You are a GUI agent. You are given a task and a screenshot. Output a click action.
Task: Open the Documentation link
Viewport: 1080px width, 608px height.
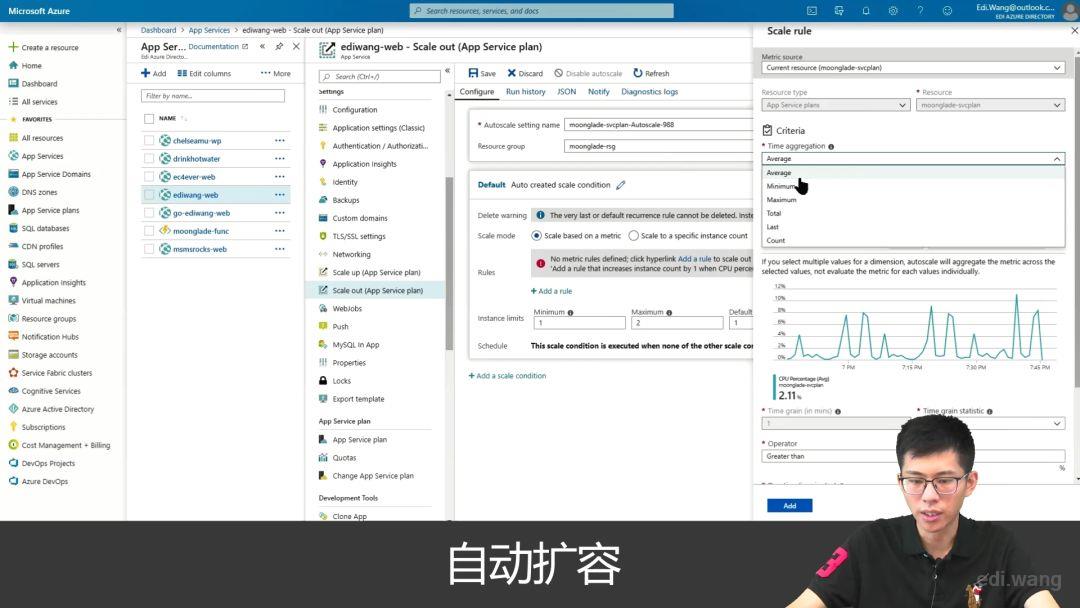point(218,47)
